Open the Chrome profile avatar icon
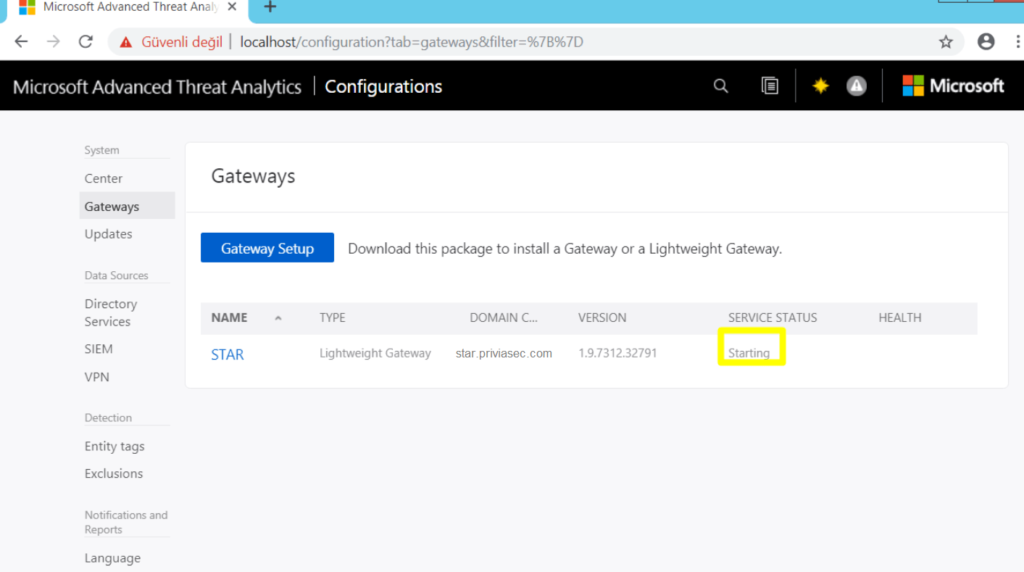Screen dimensions: 1024x572 pos(986,42)
